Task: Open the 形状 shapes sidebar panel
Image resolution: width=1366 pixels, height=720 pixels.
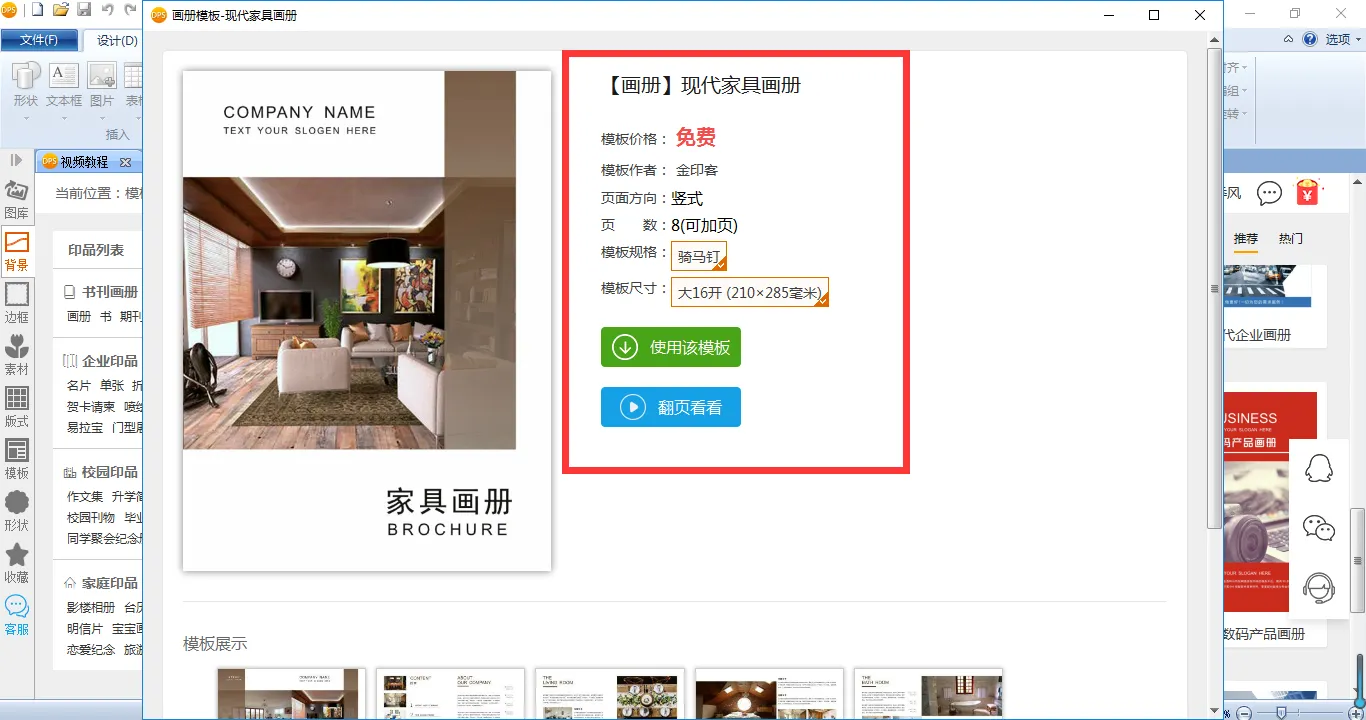Action: pyautogui.click(x=16, y=512)
